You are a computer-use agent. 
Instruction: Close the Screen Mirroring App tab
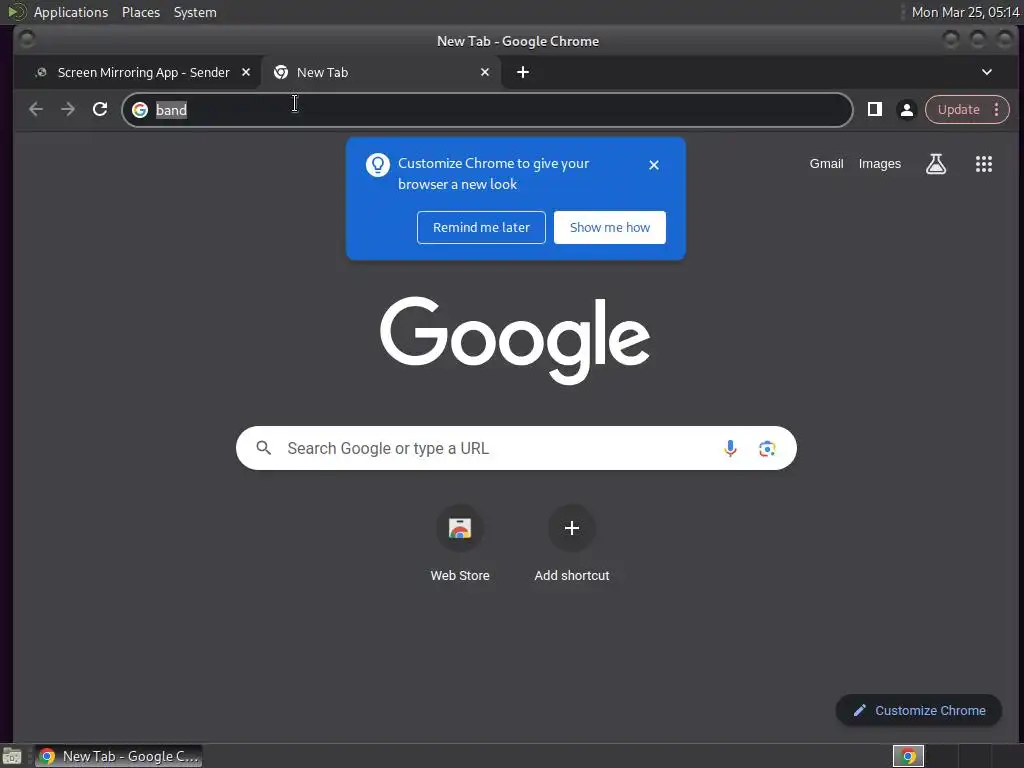point(246,72)
